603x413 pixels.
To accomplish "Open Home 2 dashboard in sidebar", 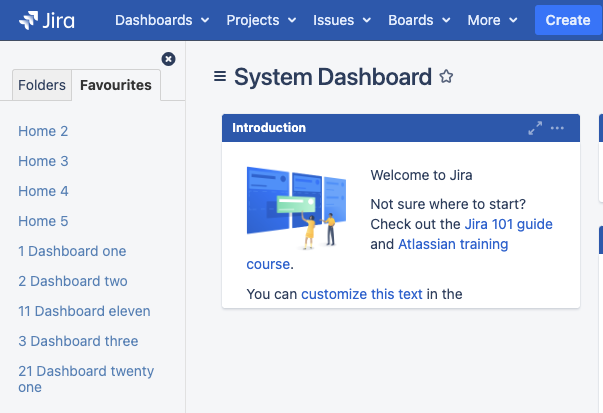I will (x=43, y=131).
